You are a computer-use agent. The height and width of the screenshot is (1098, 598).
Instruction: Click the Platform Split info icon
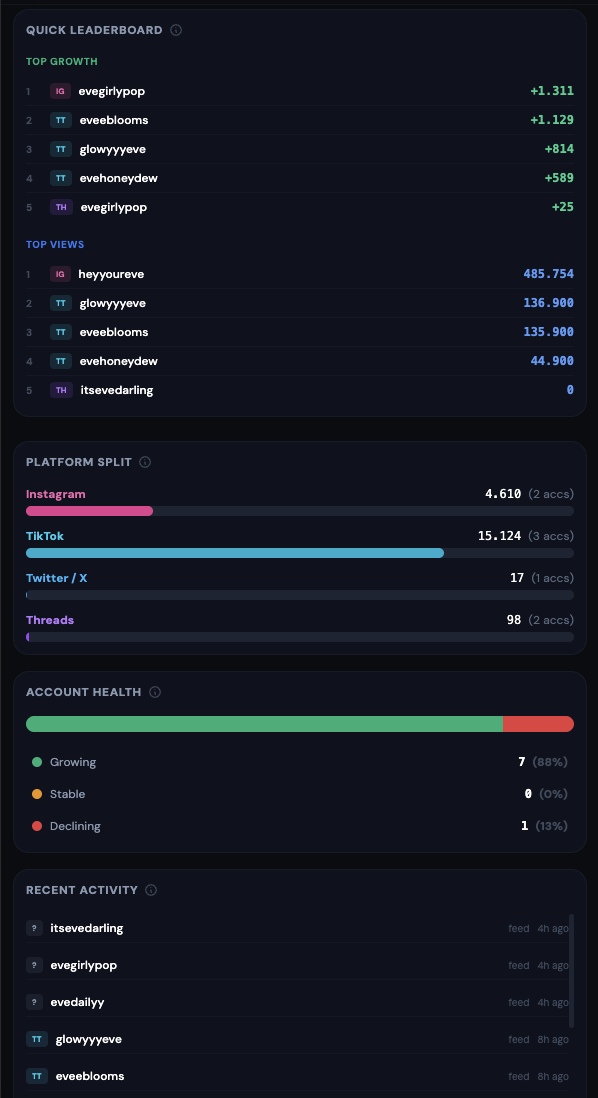(x=145, y=462)
